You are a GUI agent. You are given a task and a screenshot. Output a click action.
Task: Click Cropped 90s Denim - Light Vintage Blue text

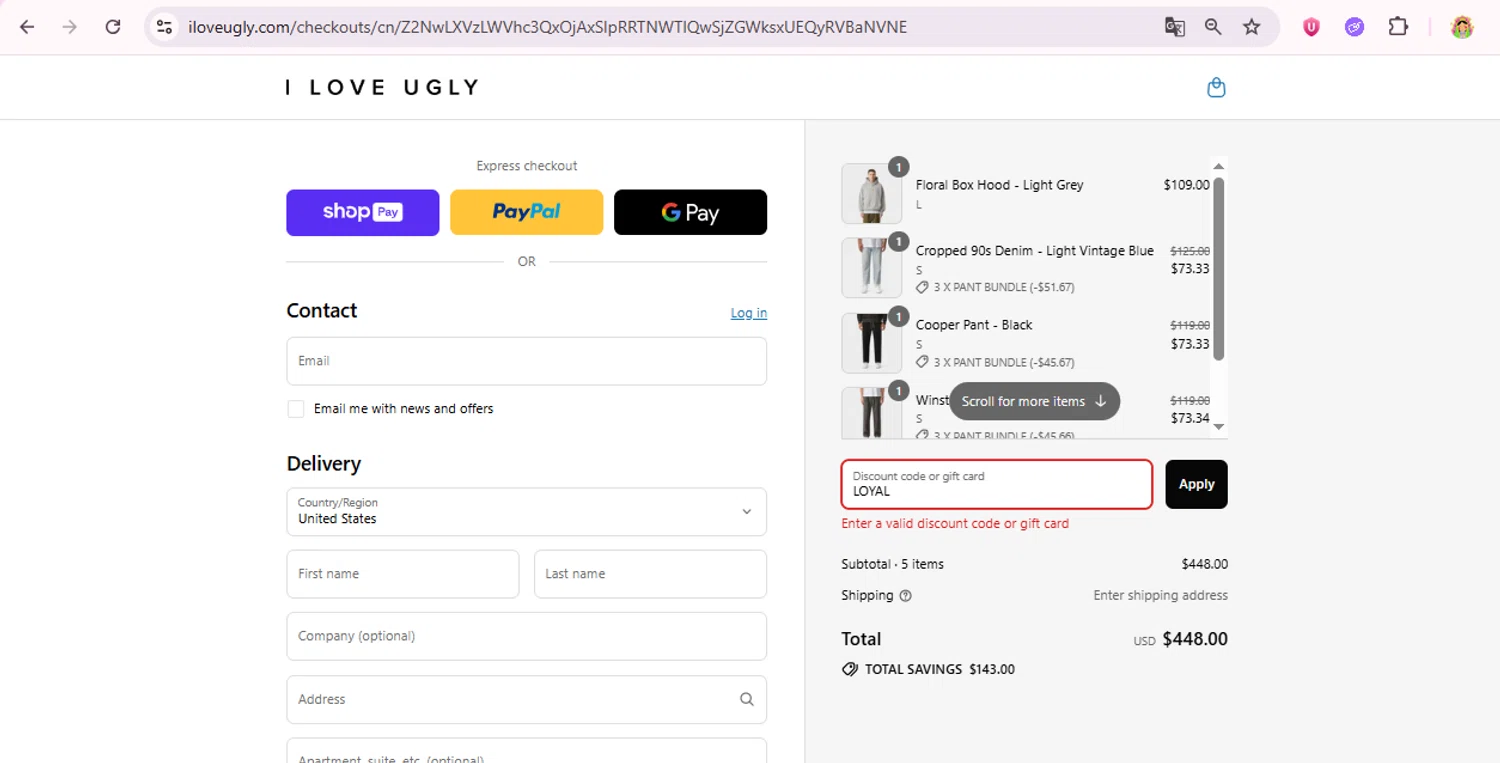1035,251
